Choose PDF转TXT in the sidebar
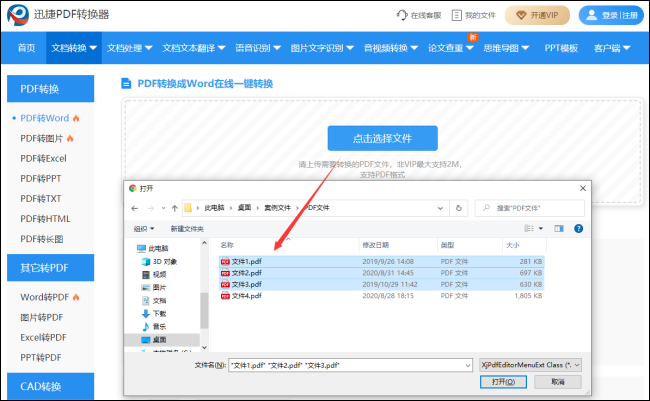This screenshot has width=650, height=401. (x=41, y=199)
